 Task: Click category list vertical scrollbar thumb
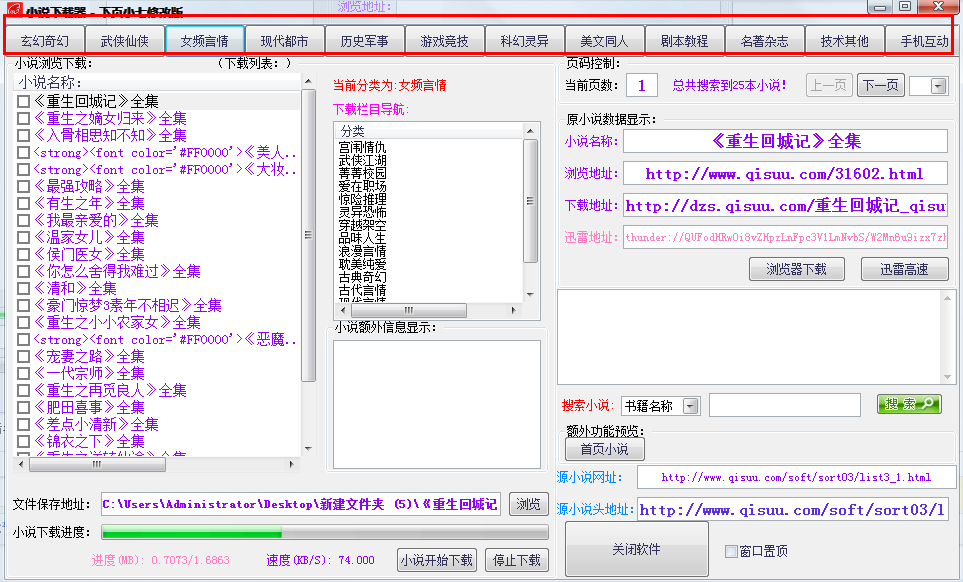tap(530, 201)
